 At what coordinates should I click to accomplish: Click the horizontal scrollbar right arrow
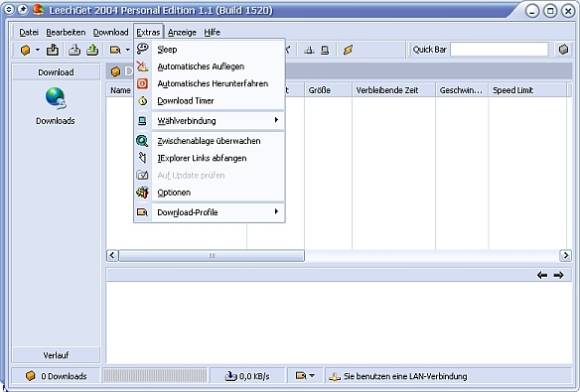coord(566,256)
